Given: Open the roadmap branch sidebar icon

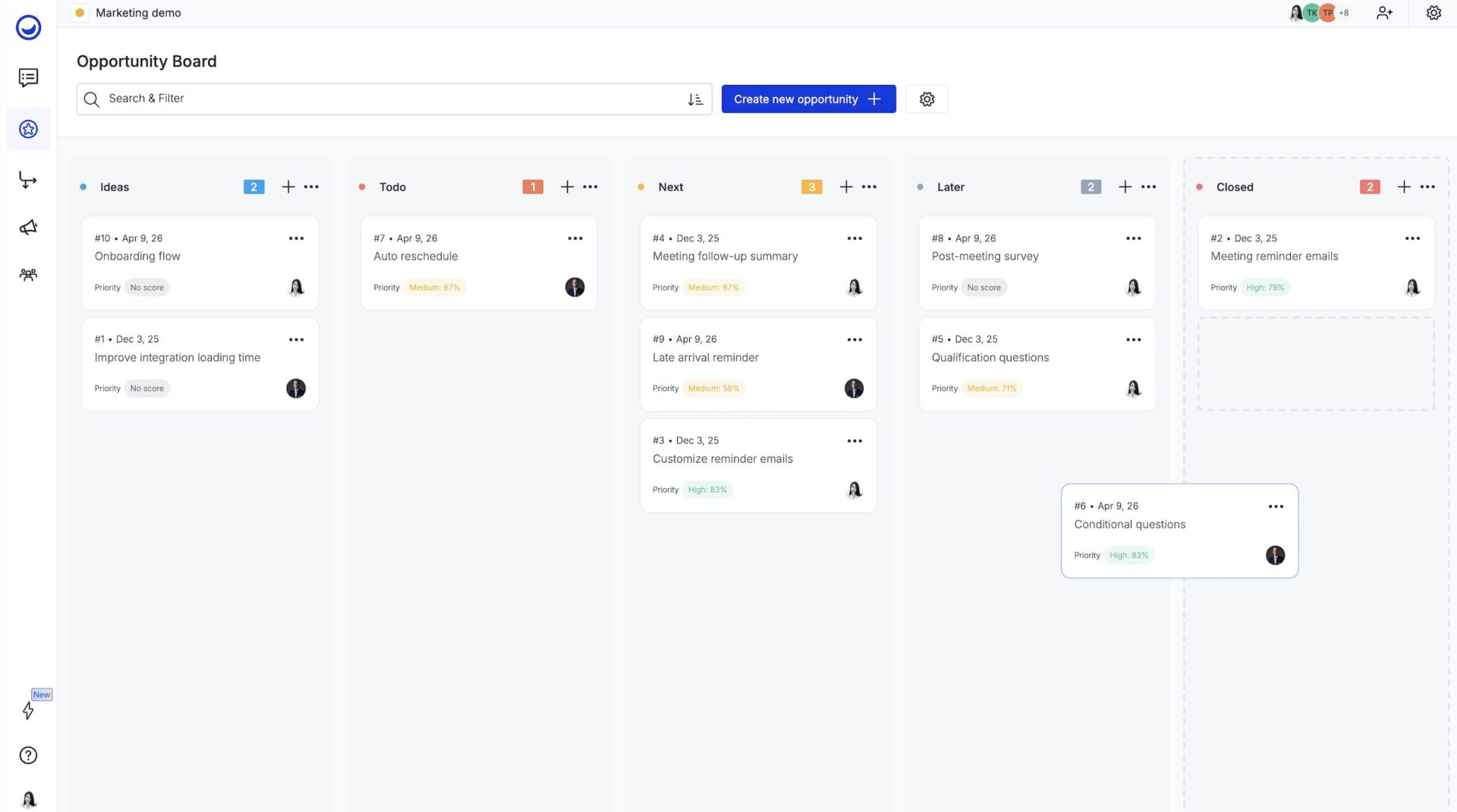Looking at the screenshot, I should [x=28, y=180].
